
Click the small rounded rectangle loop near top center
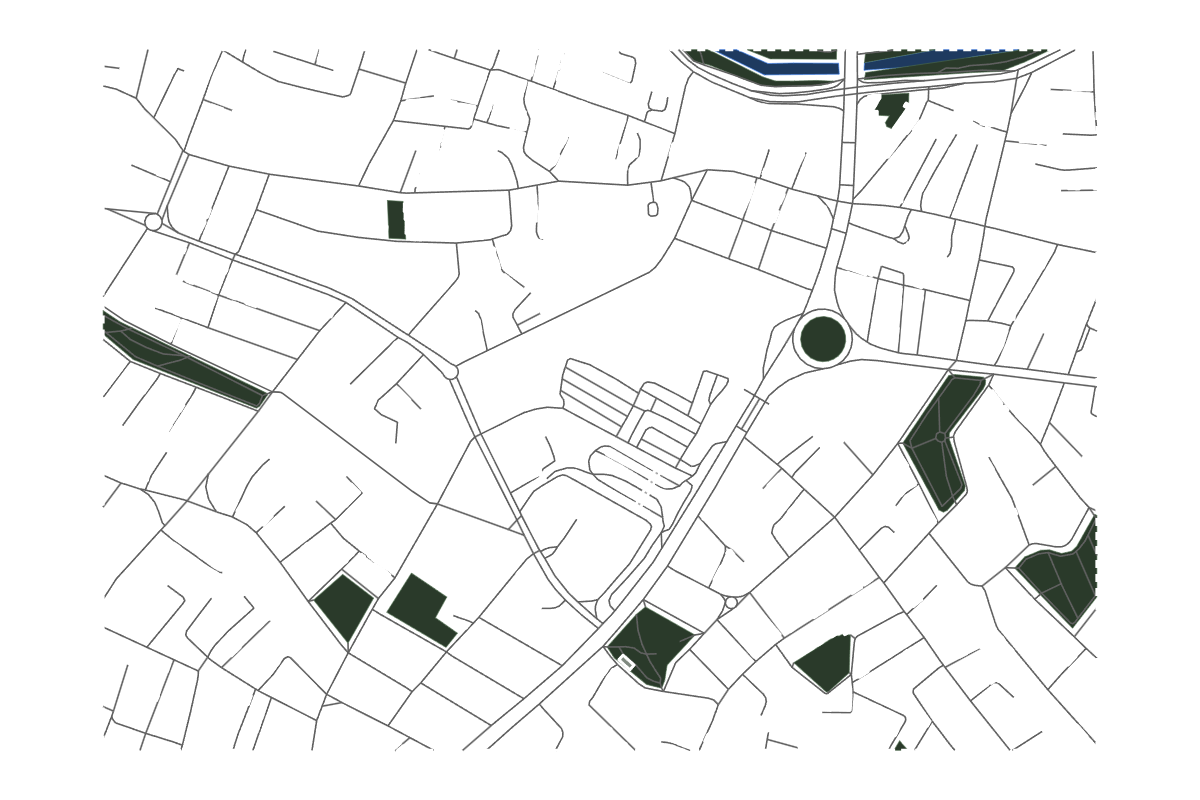[x=653, y=209]
